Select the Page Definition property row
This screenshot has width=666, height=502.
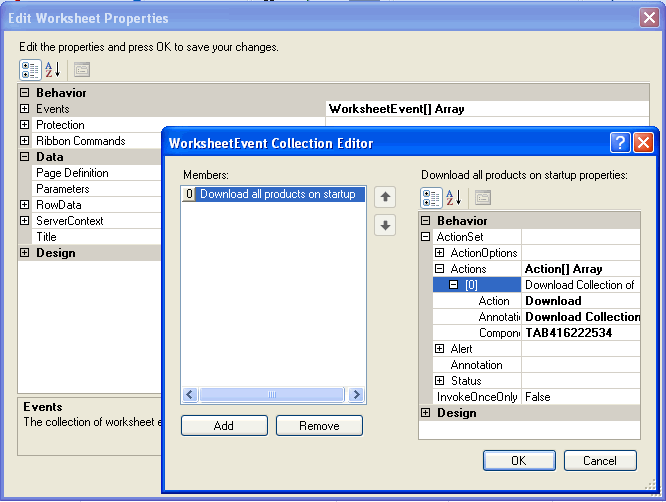96,173
